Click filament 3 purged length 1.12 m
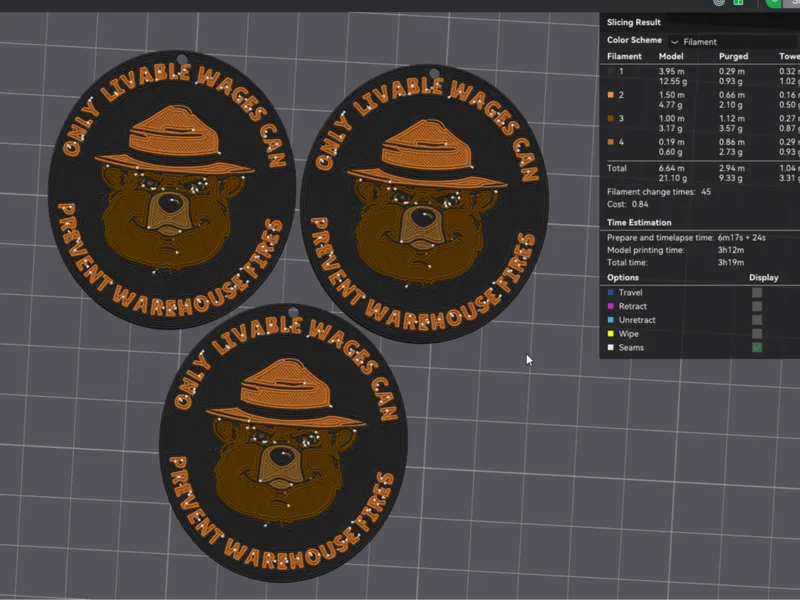 click(731, 118)
